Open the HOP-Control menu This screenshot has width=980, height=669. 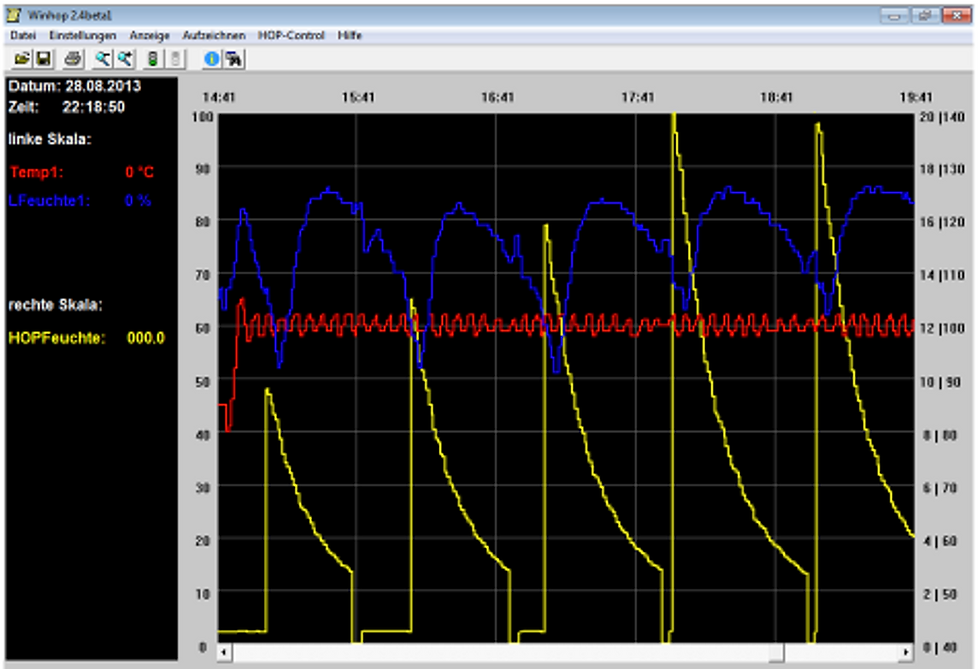[291, 36]
